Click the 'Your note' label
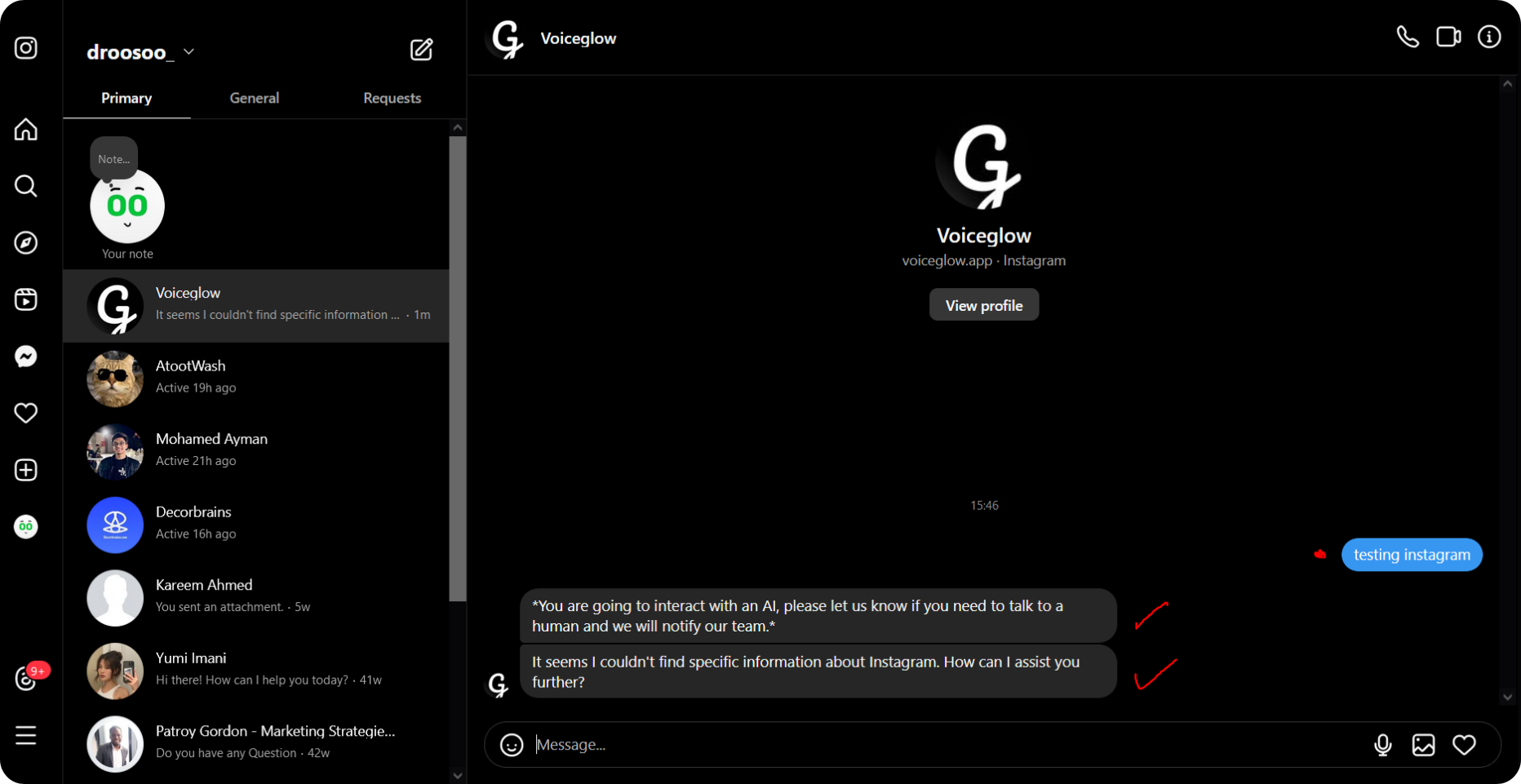The width and height of the screenshot is (1521, 784). click(127, 254)
